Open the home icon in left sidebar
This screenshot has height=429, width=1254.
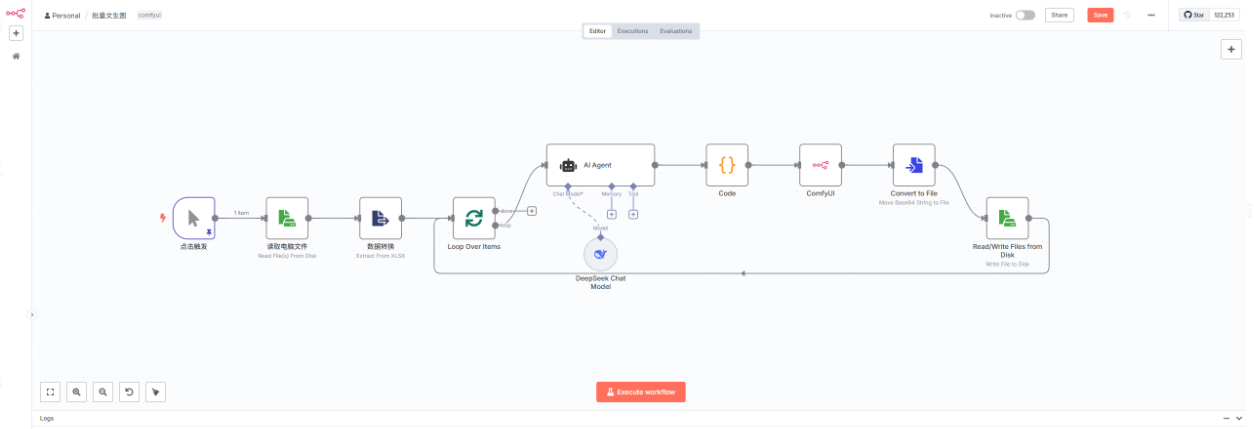tap(16, 56)
